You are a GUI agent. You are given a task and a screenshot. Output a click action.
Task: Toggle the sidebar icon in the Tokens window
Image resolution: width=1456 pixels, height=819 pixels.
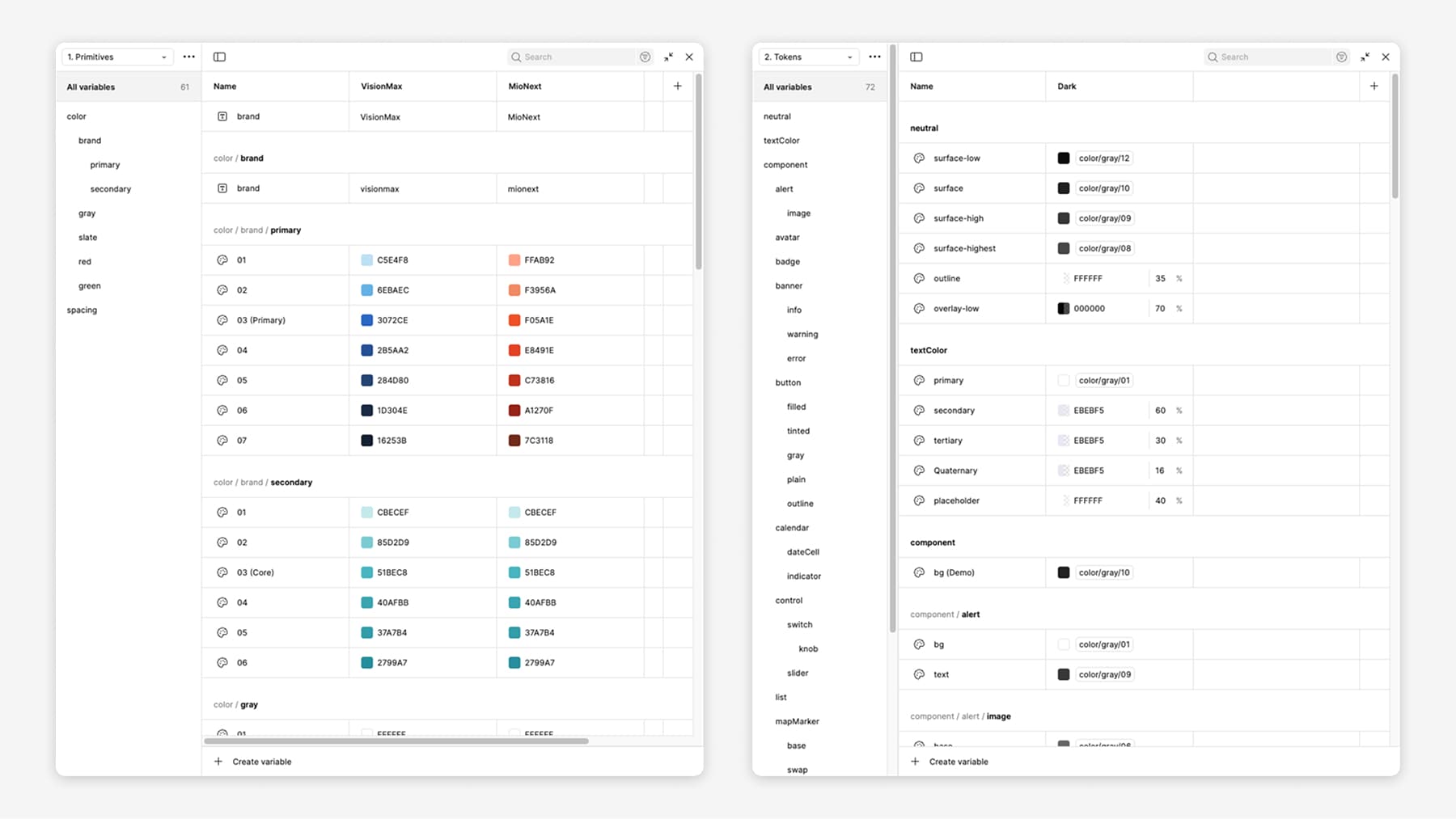click(x=916, y=57)
